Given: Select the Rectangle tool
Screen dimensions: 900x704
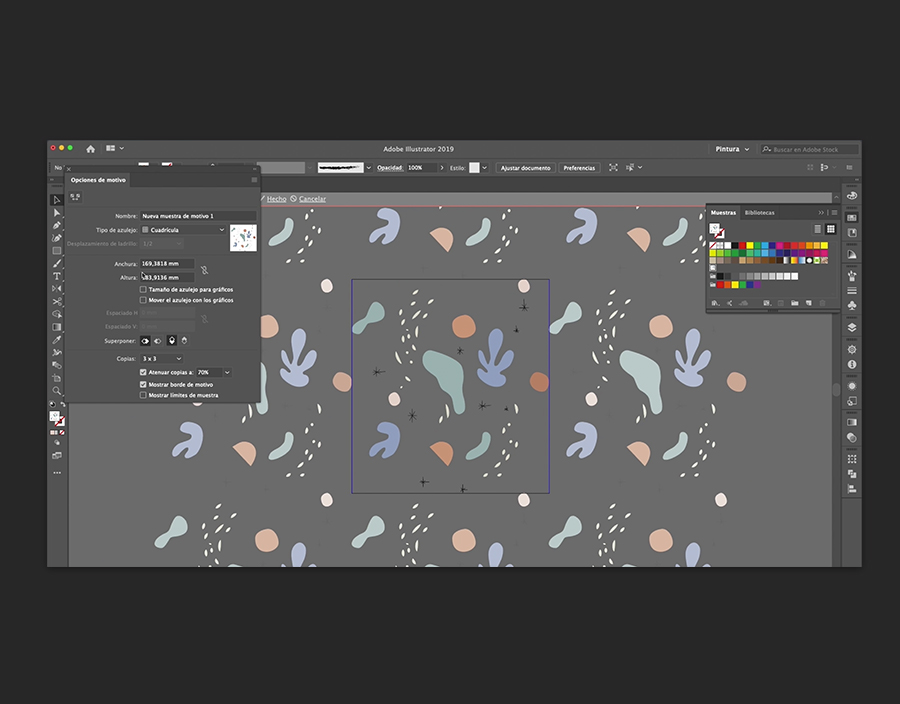Looking at the screenshot, I should coord(56,251).
